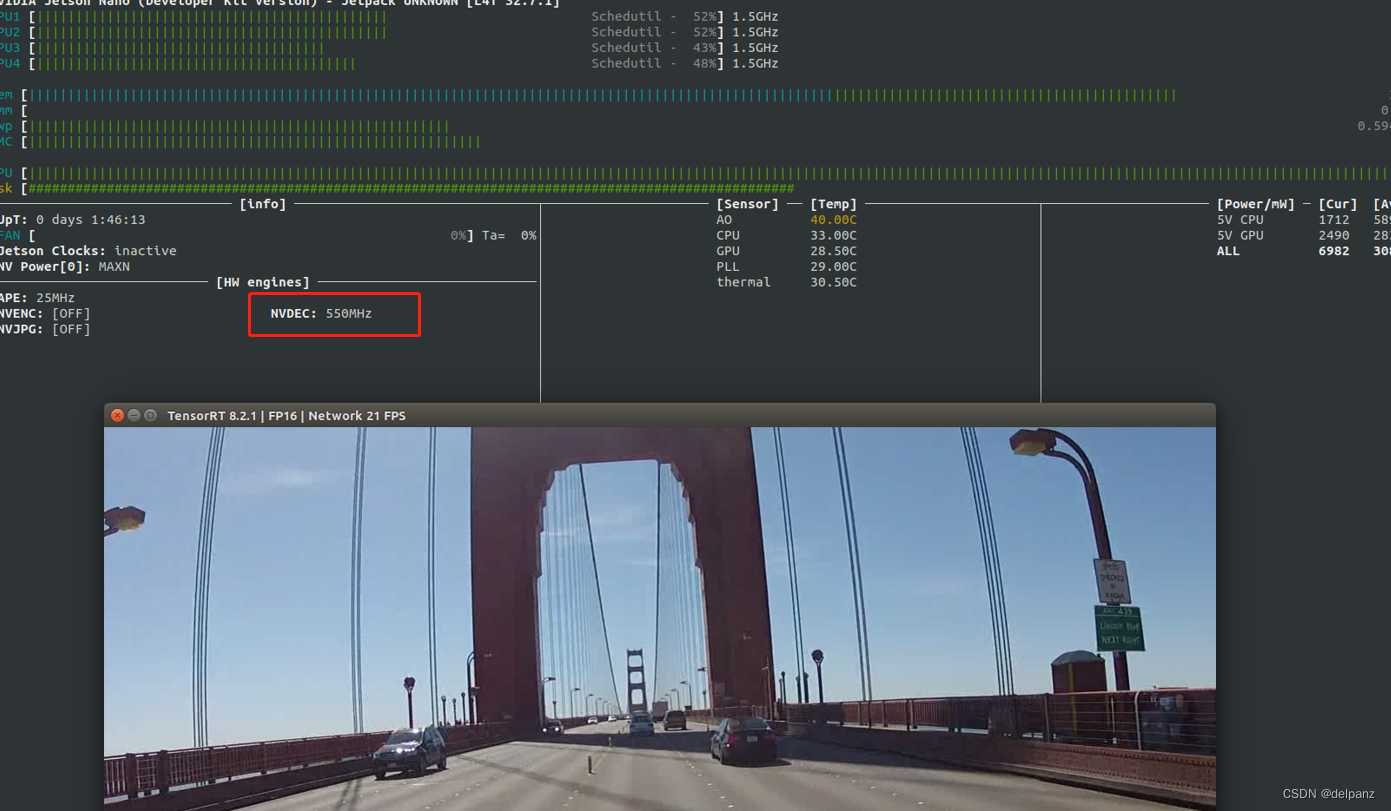The image size is (1391, 811).
Task: Minimize the TensorRT window
Action: [x=134, y=415]
